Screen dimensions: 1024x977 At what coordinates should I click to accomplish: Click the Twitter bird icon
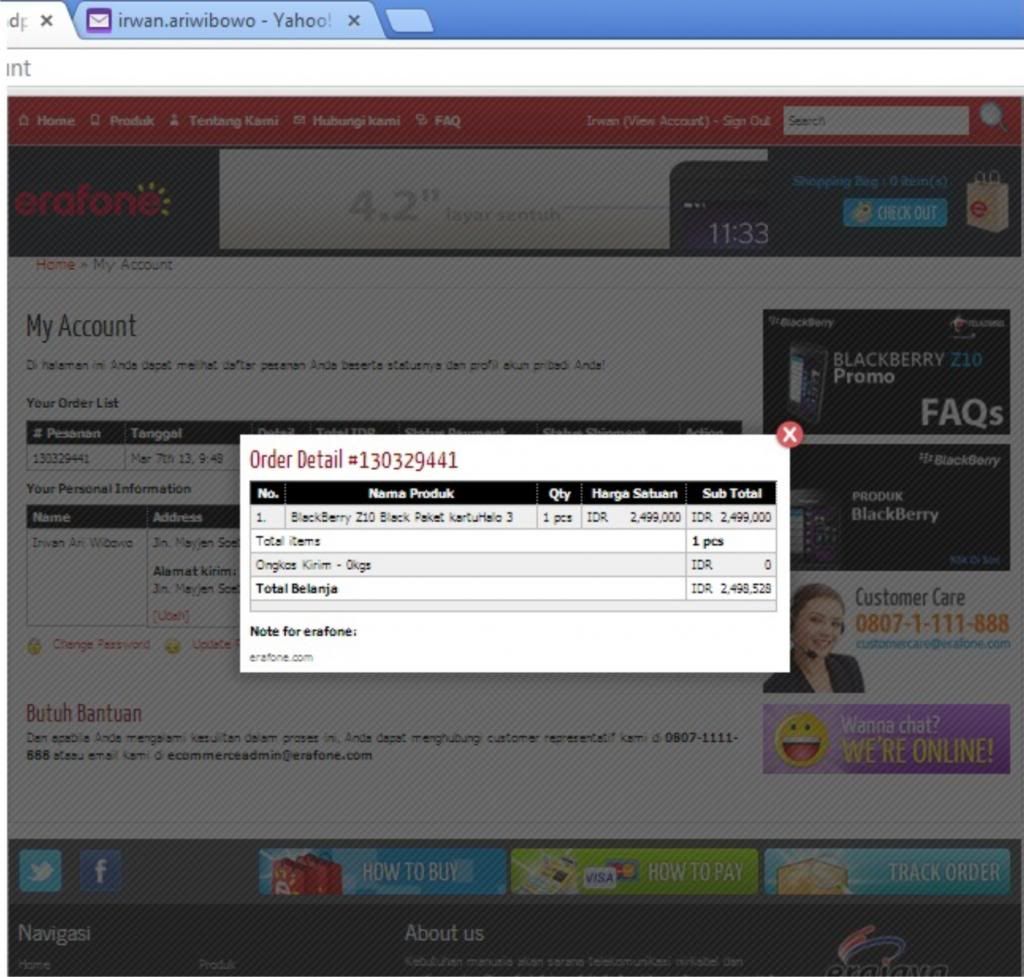pyautogui.click(x=40, y=871)
